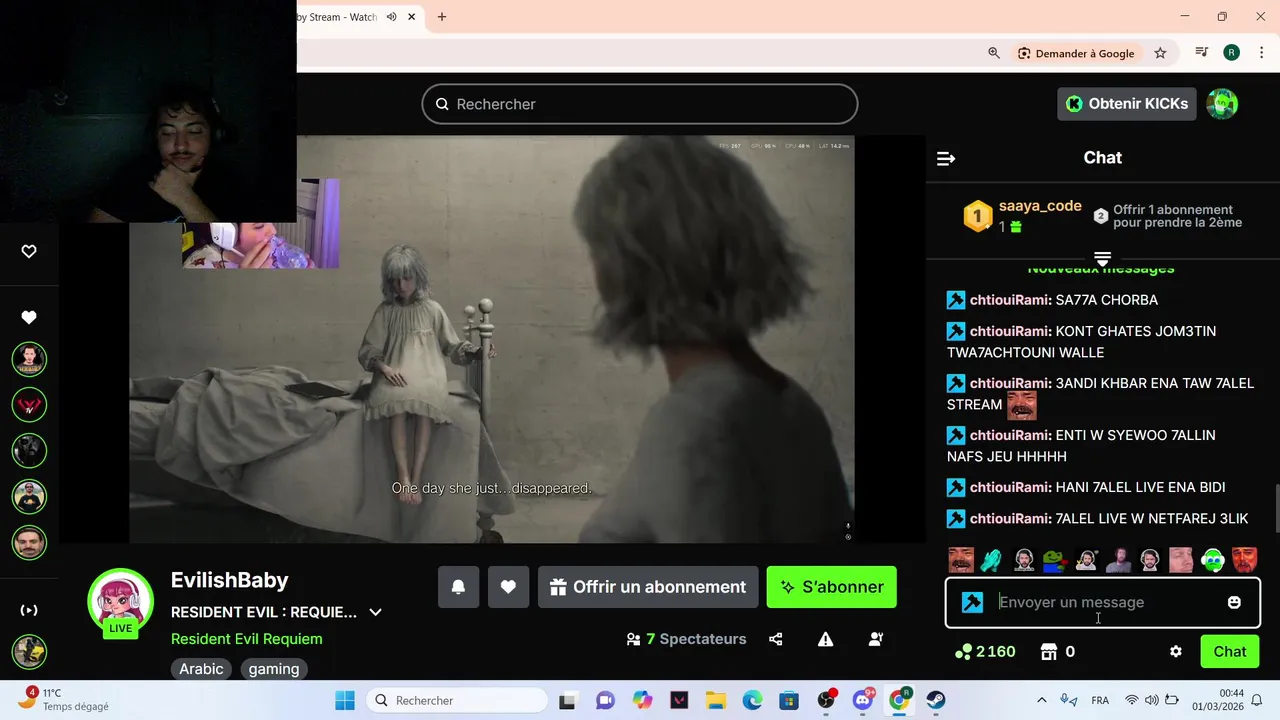Click chtiouiRami username on SA77A CHORBA message
Image resolution: width=1280 pixels, height=720 pixels.
click(x=1009, y=300)
